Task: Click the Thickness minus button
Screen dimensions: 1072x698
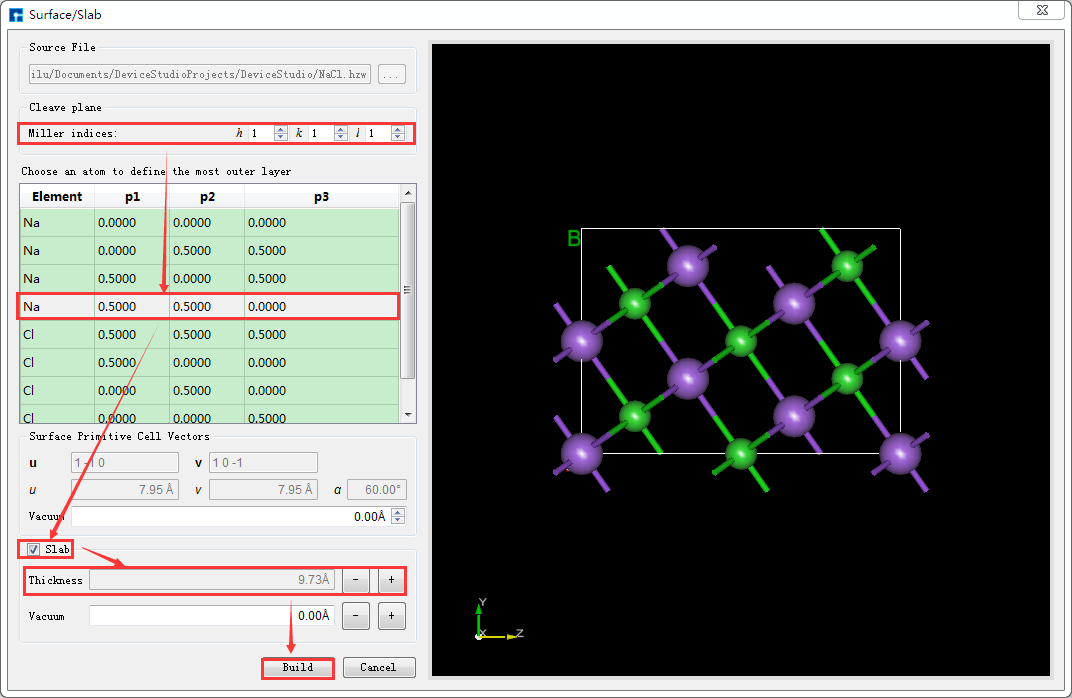Action: pos(357,580)
